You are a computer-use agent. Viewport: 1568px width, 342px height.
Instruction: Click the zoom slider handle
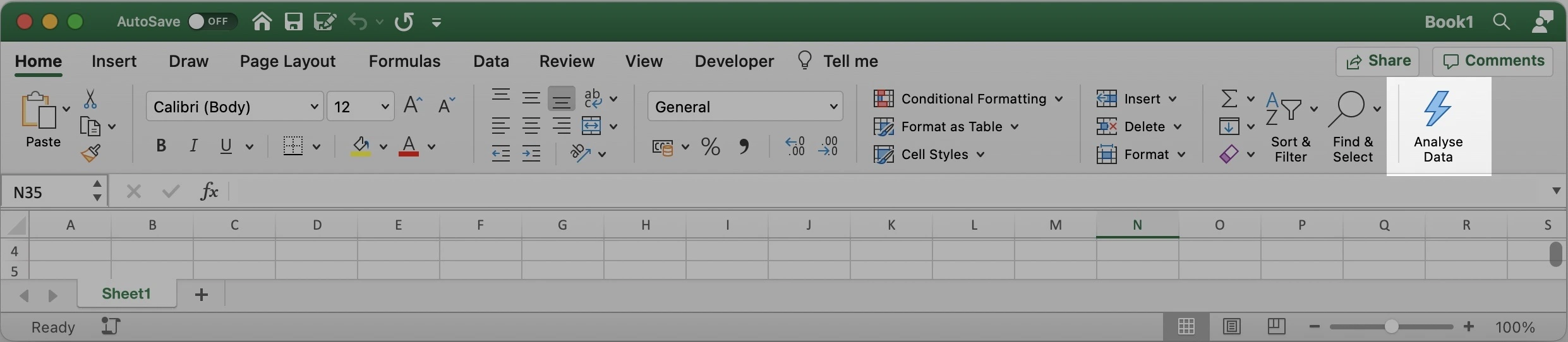(1391, 327)
